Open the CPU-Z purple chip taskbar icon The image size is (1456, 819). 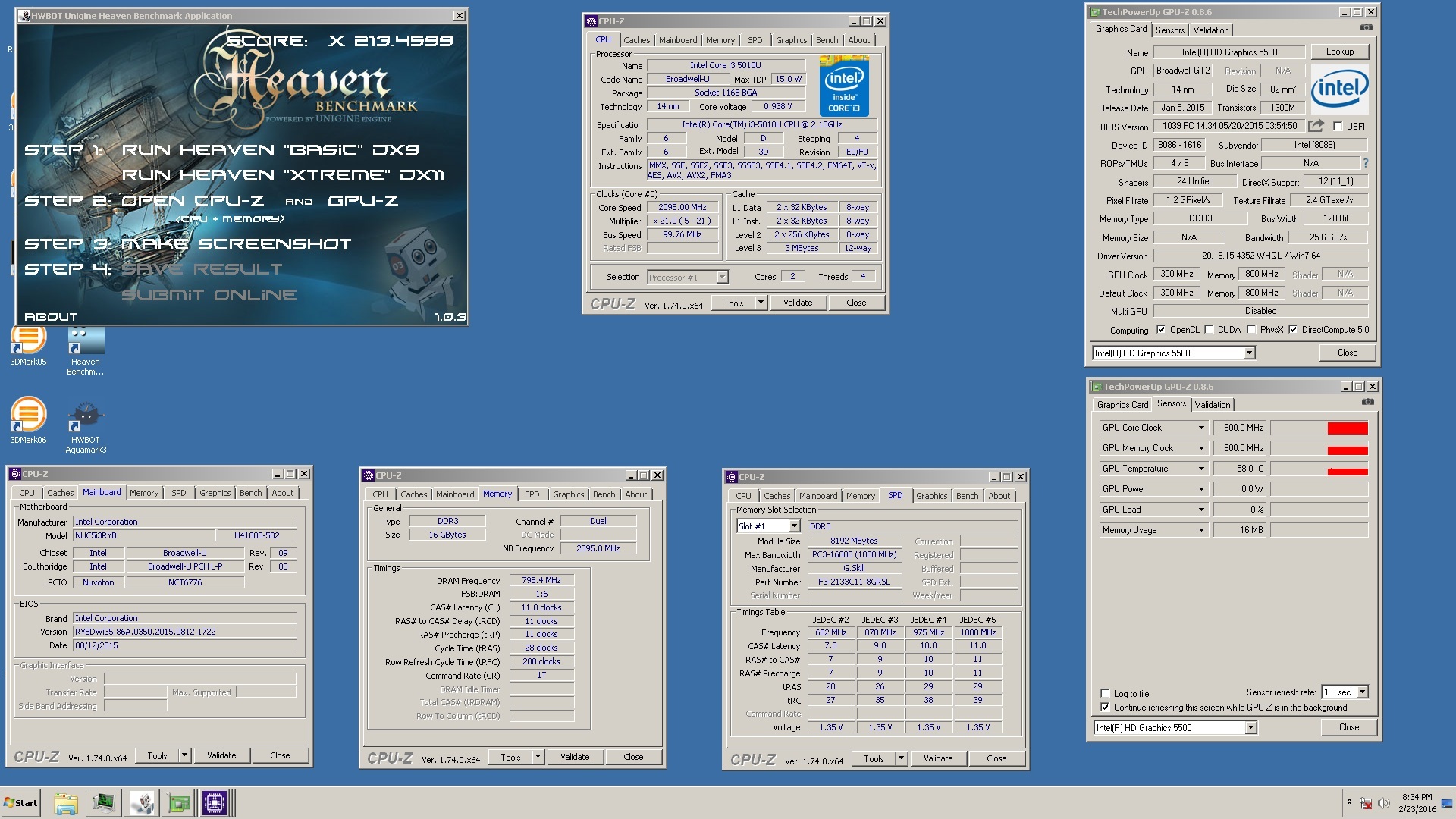pyautogui.click(x=215, y=803)
